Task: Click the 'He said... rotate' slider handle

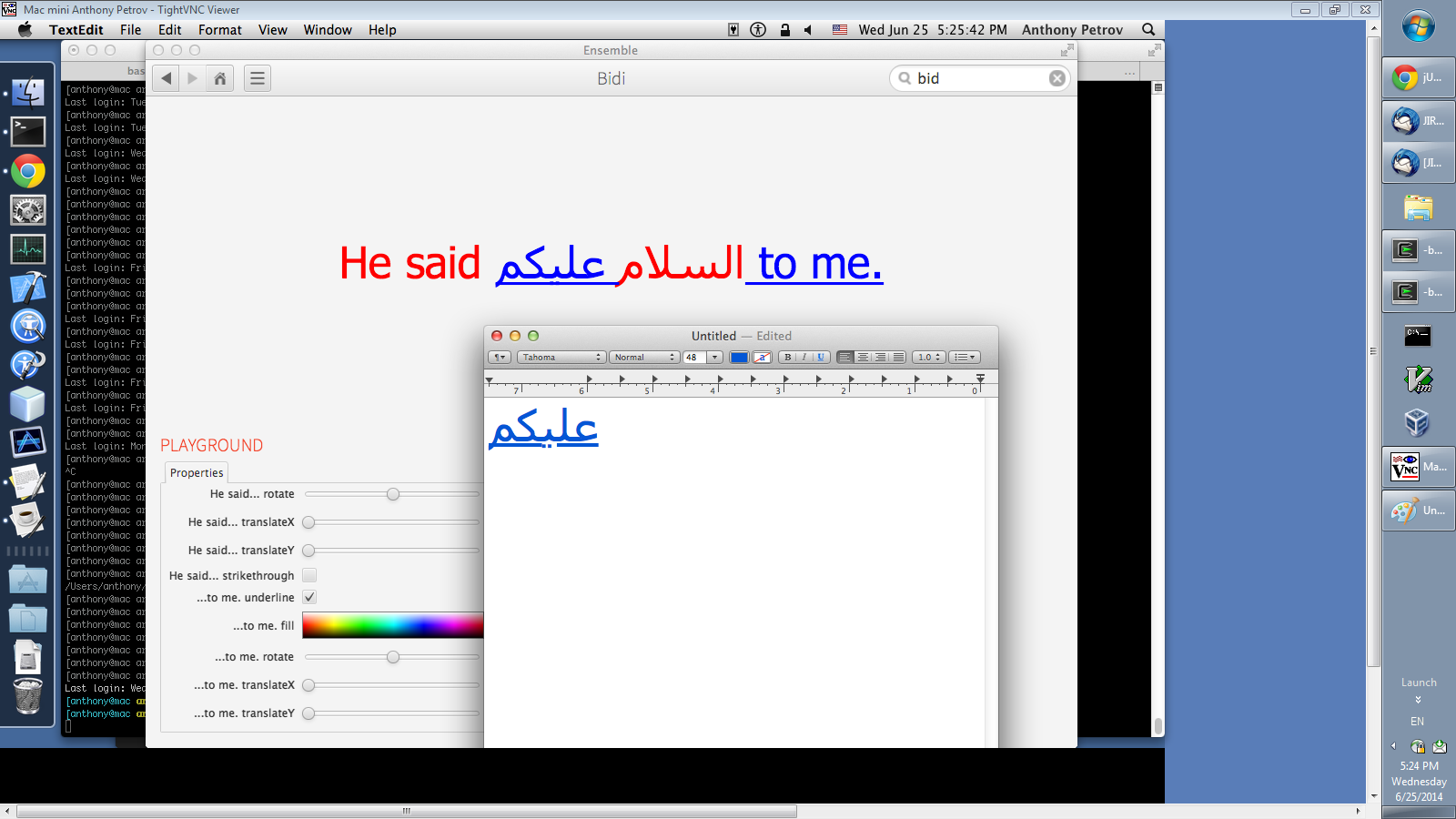Action: click(x=393, y=494)
